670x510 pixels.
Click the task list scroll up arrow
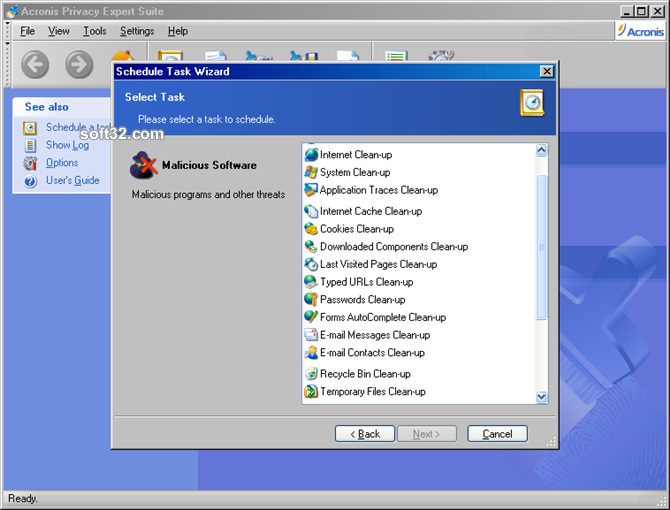(x=541, y=150)
